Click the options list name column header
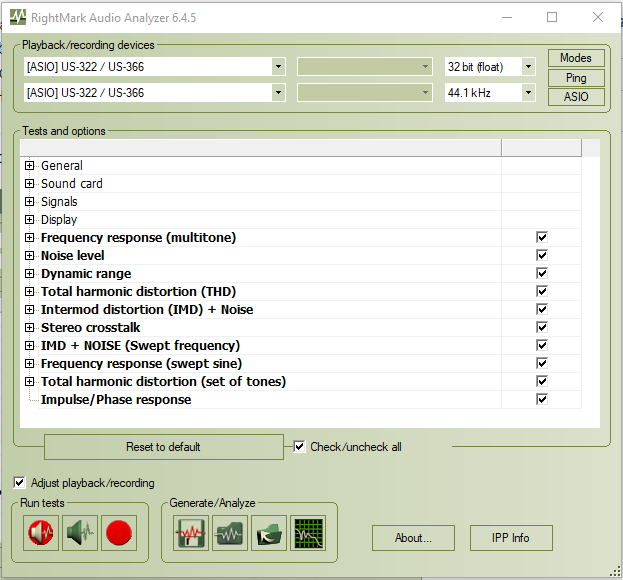623x580 pixels. pos(261,148)
